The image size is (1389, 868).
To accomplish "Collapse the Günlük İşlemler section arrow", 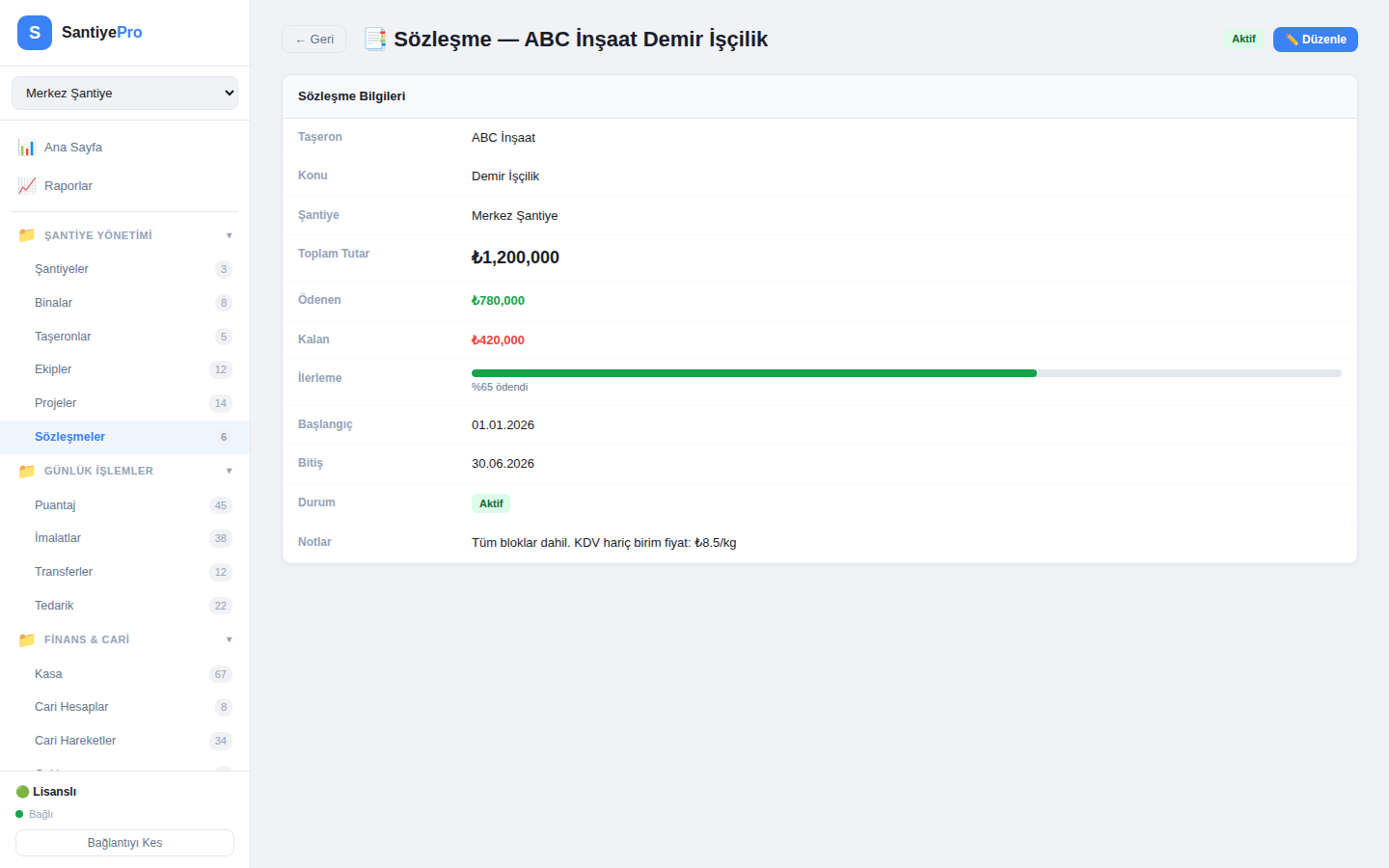I will (x=229, y=471).
